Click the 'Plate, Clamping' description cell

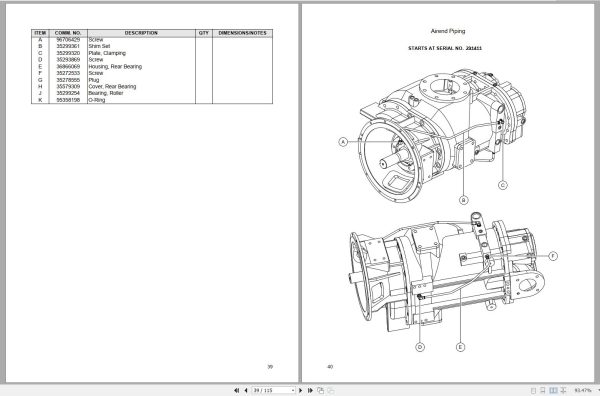point(107,53)
